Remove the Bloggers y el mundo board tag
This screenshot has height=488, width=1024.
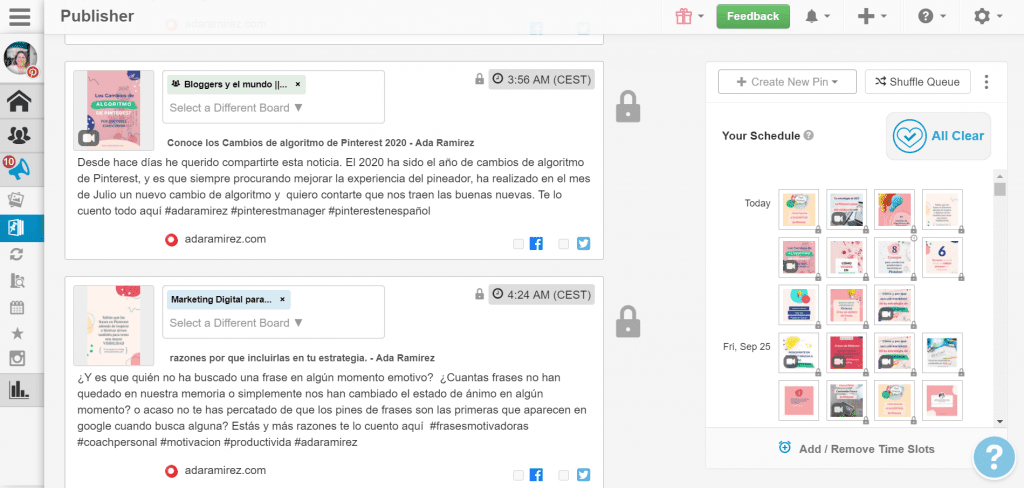coord(298,84)
